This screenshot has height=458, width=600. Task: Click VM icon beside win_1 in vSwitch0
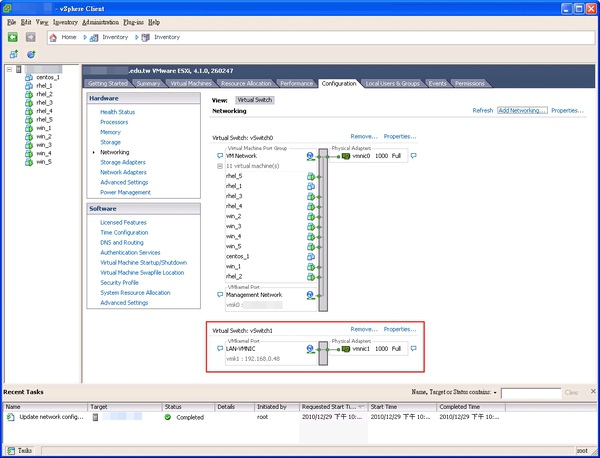click(311, 267)
